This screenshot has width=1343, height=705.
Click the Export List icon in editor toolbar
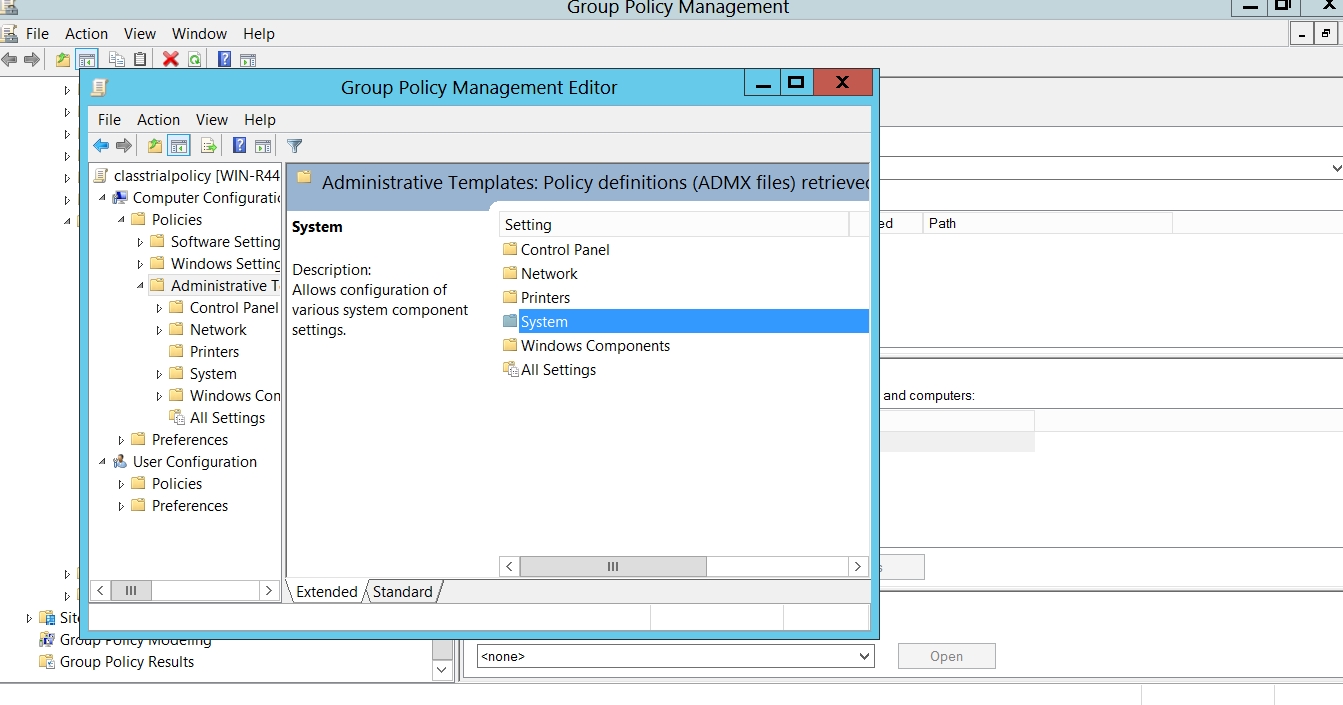pyautogui.click(x=208, y=146)
